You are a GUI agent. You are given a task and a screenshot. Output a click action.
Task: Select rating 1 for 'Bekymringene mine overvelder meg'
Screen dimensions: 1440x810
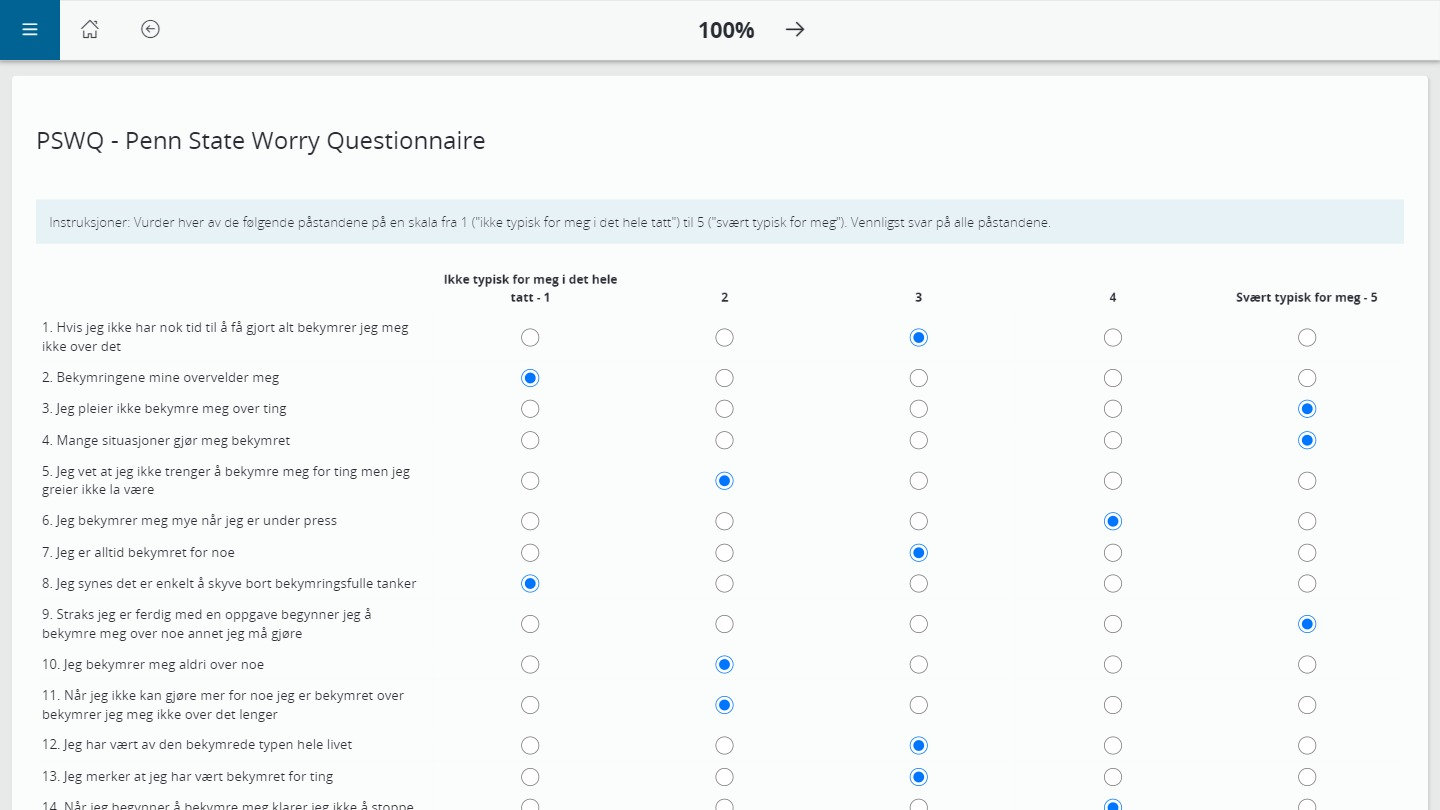530,378
